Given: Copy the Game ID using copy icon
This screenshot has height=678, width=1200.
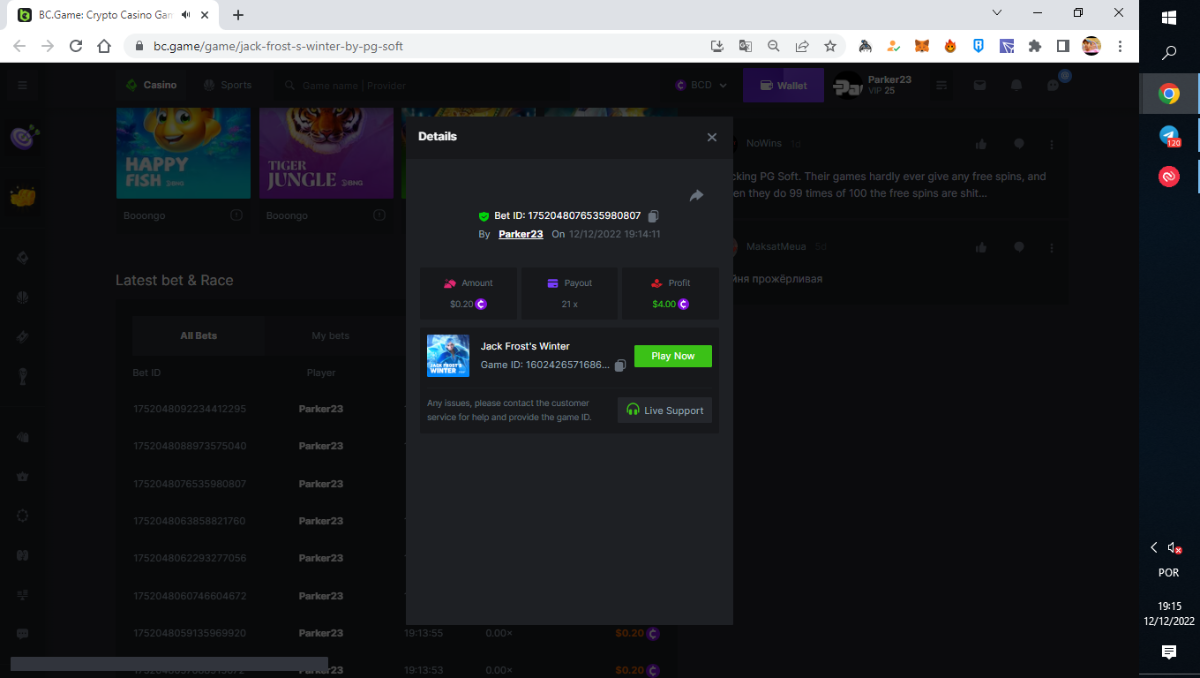Looking at the screenshot, I should pos(620,366).
